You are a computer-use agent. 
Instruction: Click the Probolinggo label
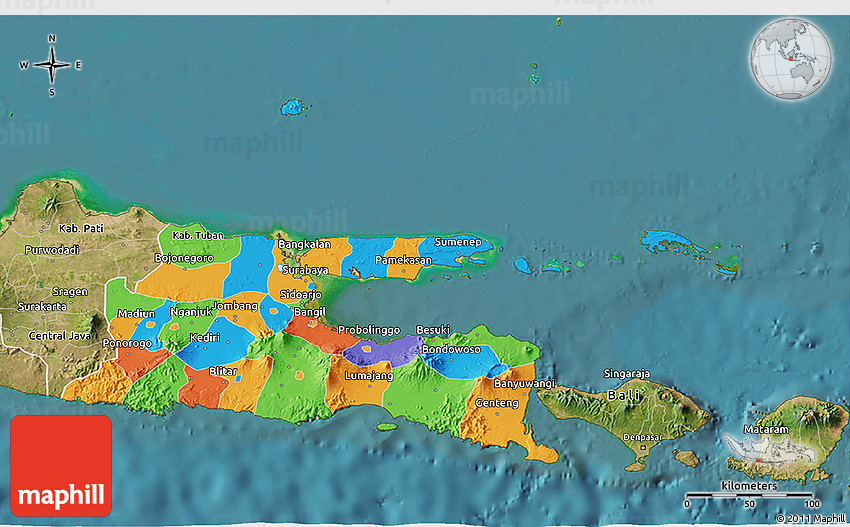[x=369, y=329]
